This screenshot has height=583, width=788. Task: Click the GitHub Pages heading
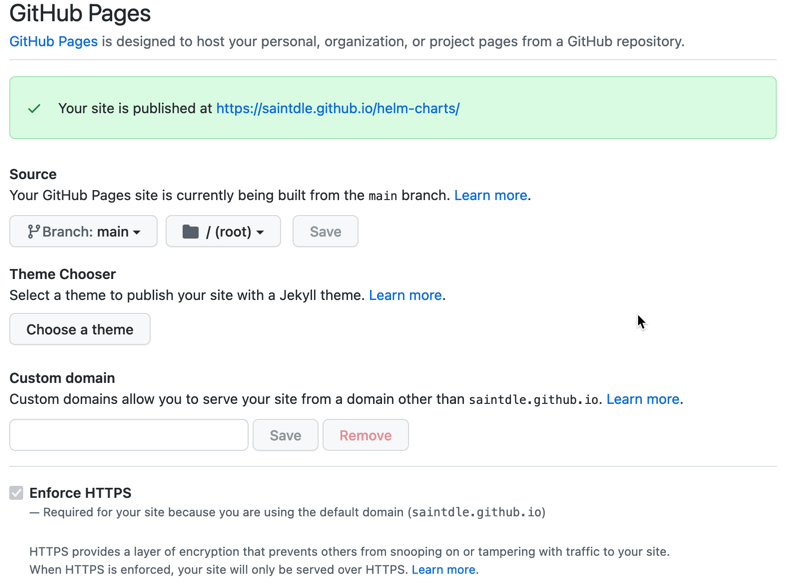(80, 13)
